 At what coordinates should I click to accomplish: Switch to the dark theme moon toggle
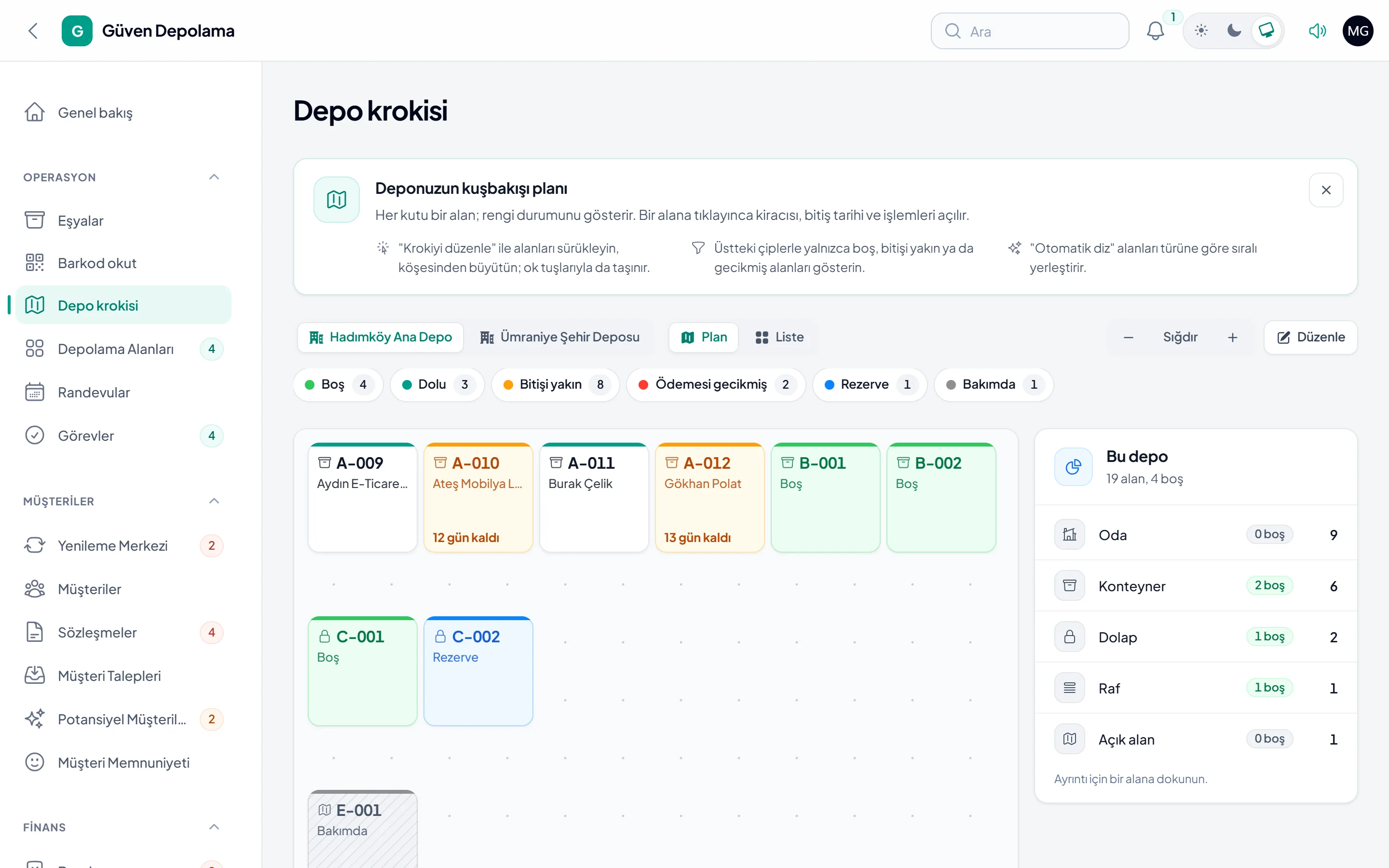(x=1233, y=31)
